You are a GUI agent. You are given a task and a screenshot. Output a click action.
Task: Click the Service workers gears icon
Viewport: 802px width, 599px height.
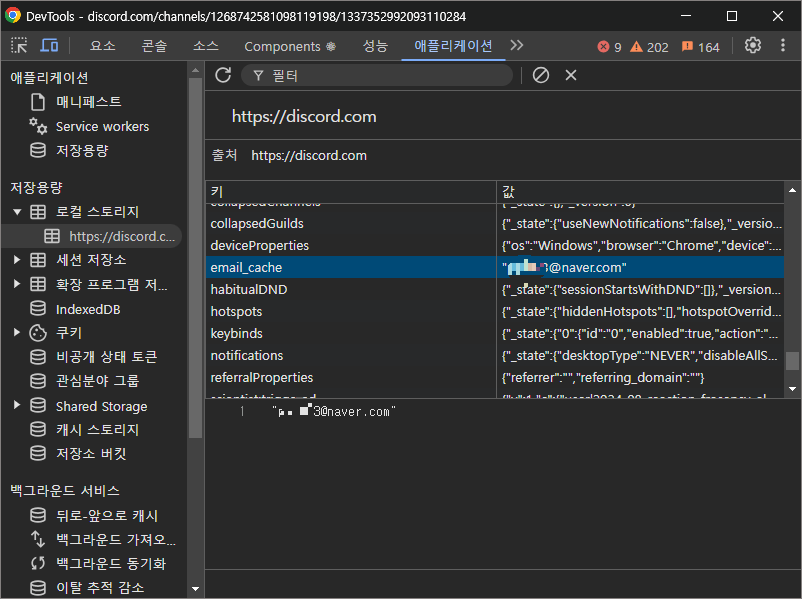pos(38,126)
